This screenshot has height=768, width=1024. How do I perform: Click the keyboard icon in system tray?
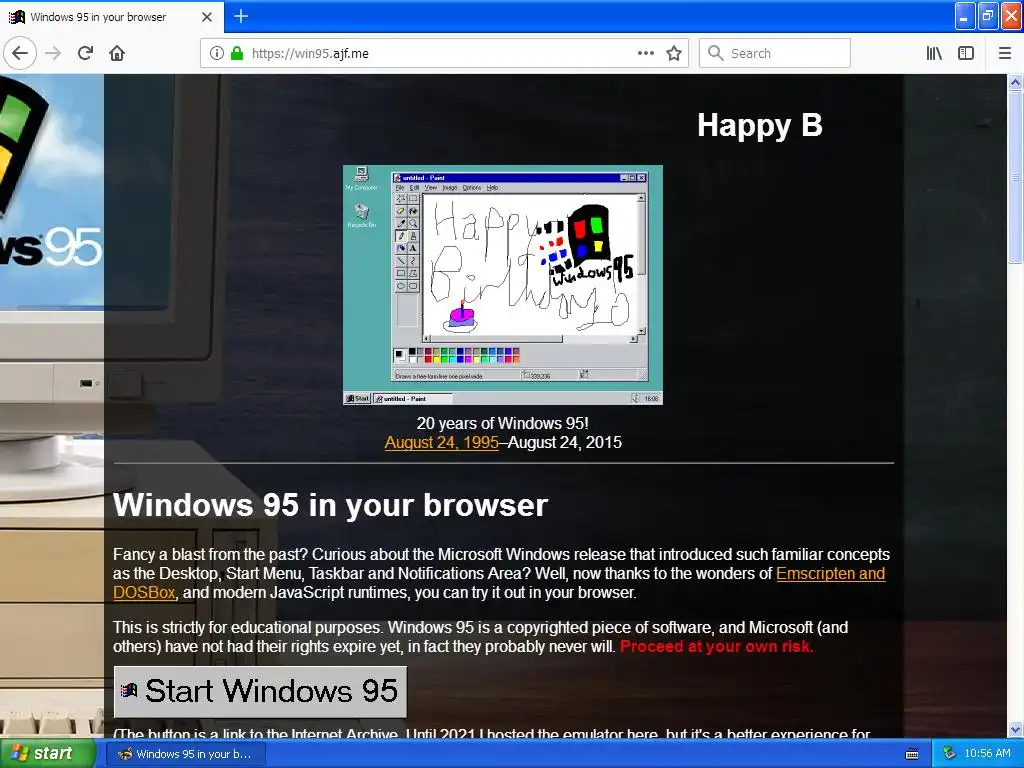(912, 754)
